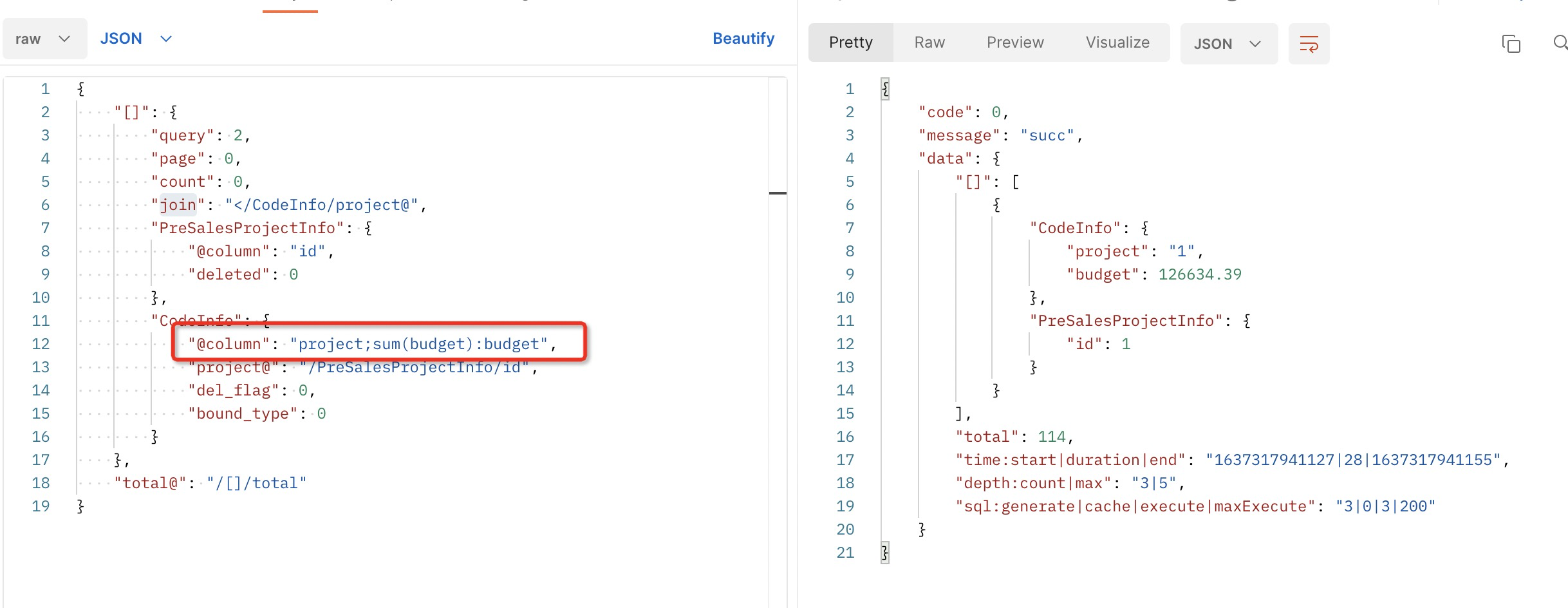Switch to the Preview response tab

[1015, 43]
